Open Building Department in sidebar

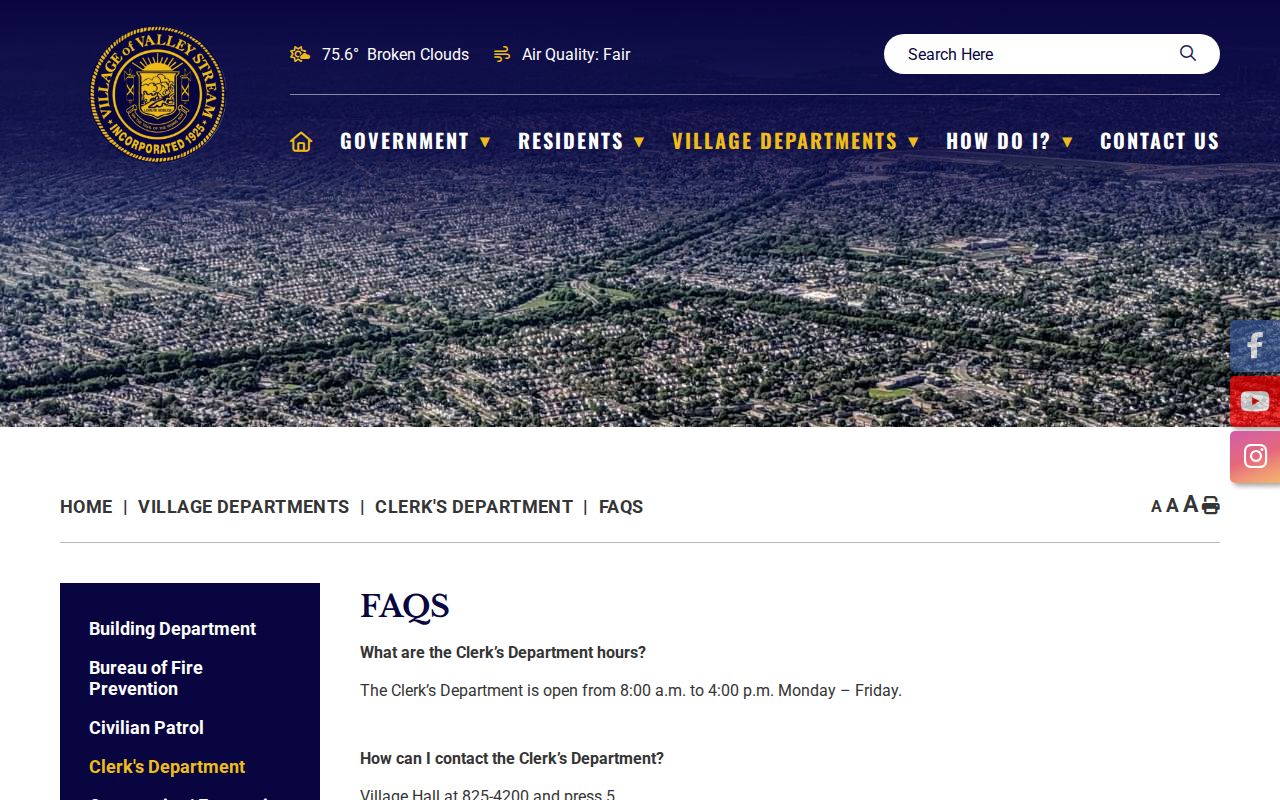pyautogui.click(x=172, y=629)
